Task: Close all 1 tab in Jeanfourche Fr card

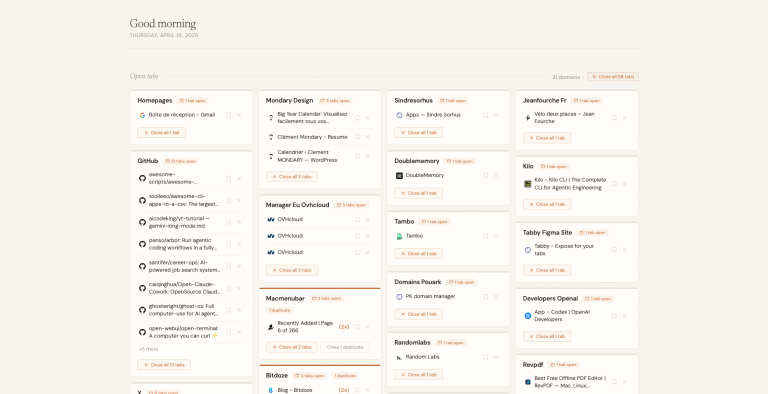Action: click(x=547, y=138)
